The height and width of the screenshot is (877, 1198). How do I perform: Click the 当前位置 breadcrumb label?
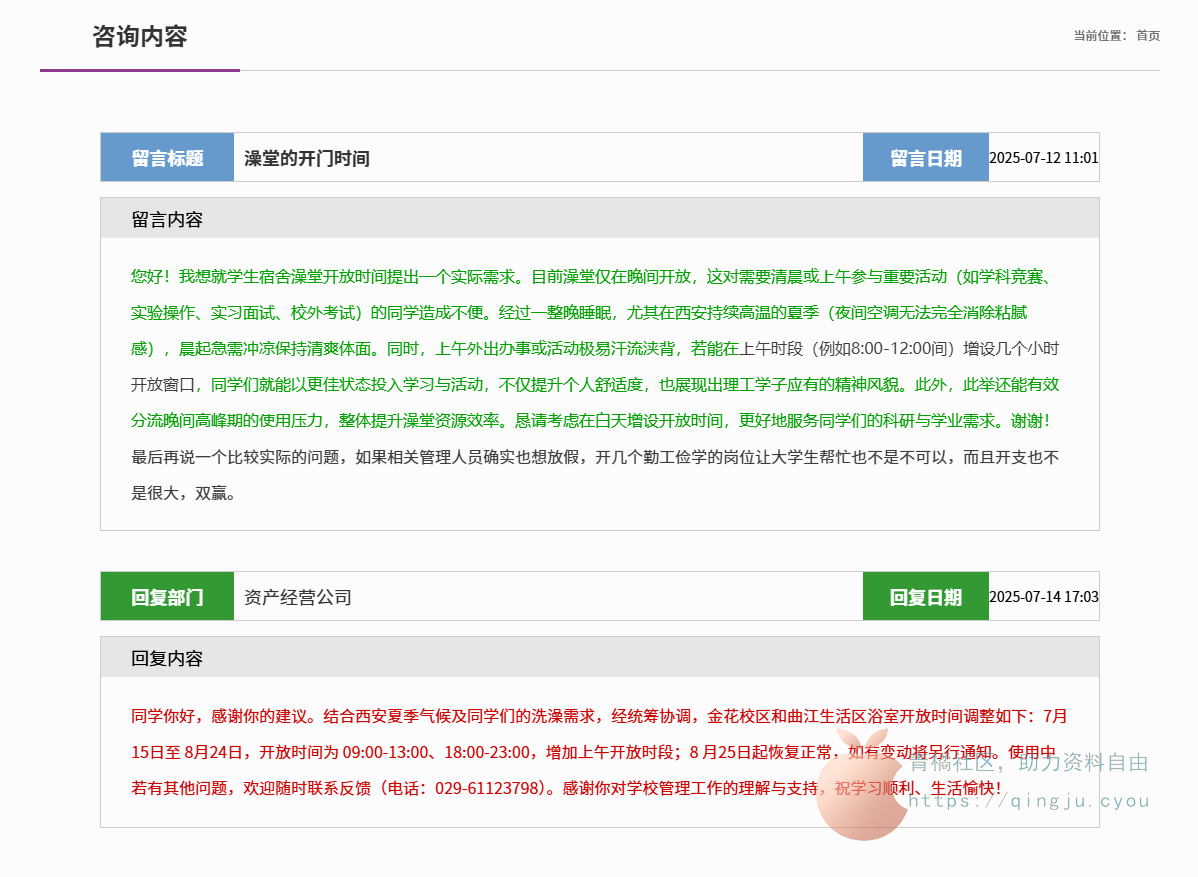click(x=1099, y=36)
